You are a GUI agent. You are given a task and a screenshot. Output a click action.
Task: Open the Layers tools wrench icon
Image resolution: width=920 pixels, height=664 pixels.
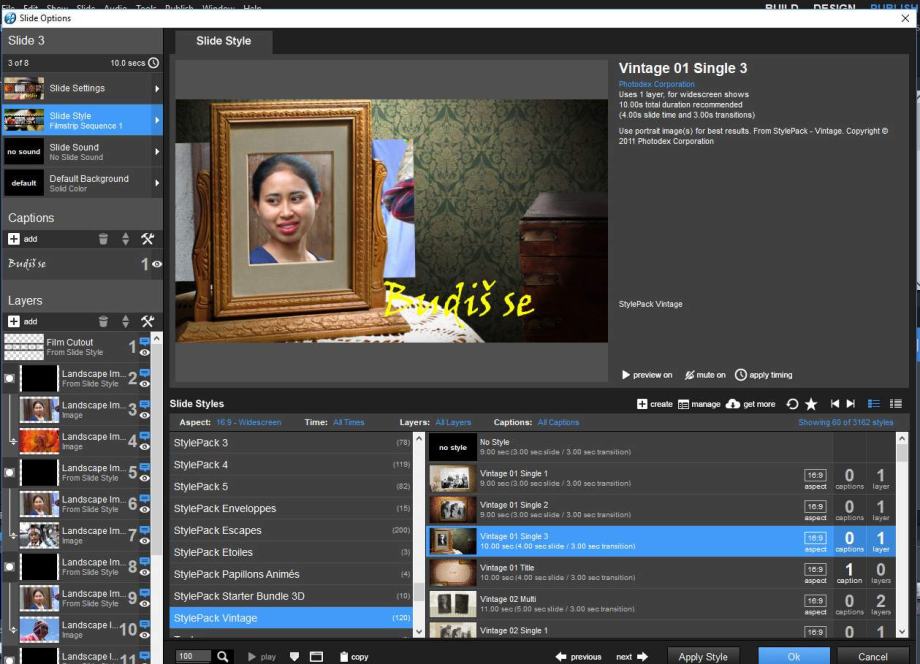(147, 321)
